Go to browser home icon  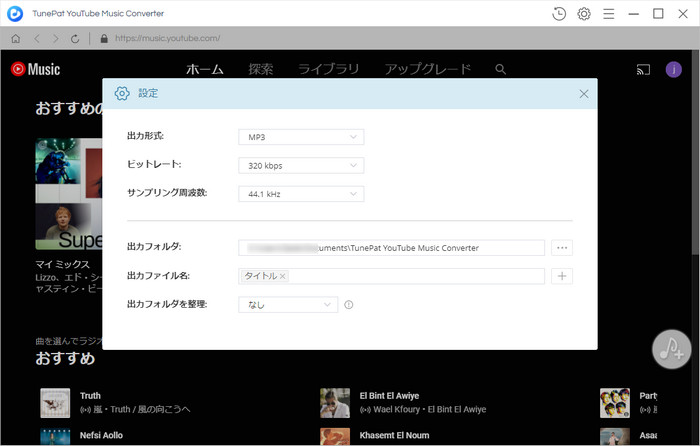(16, 39)
